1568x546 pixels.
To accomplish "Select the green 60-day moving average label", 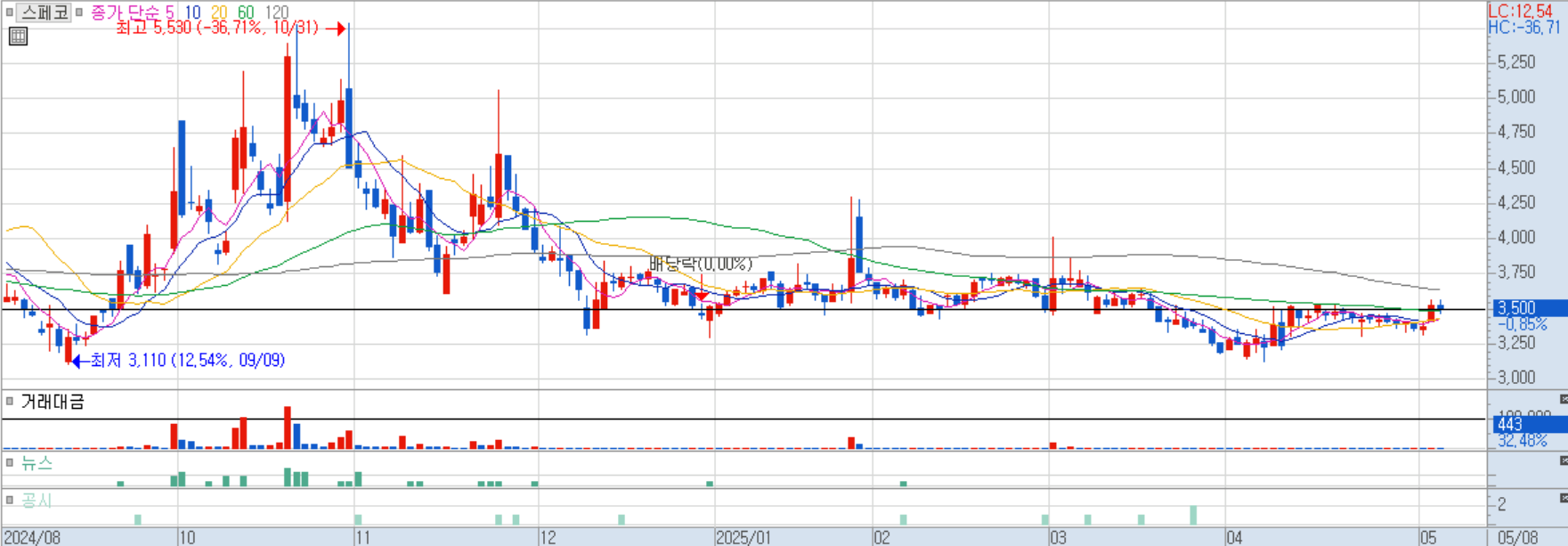I will coord(246,12).
